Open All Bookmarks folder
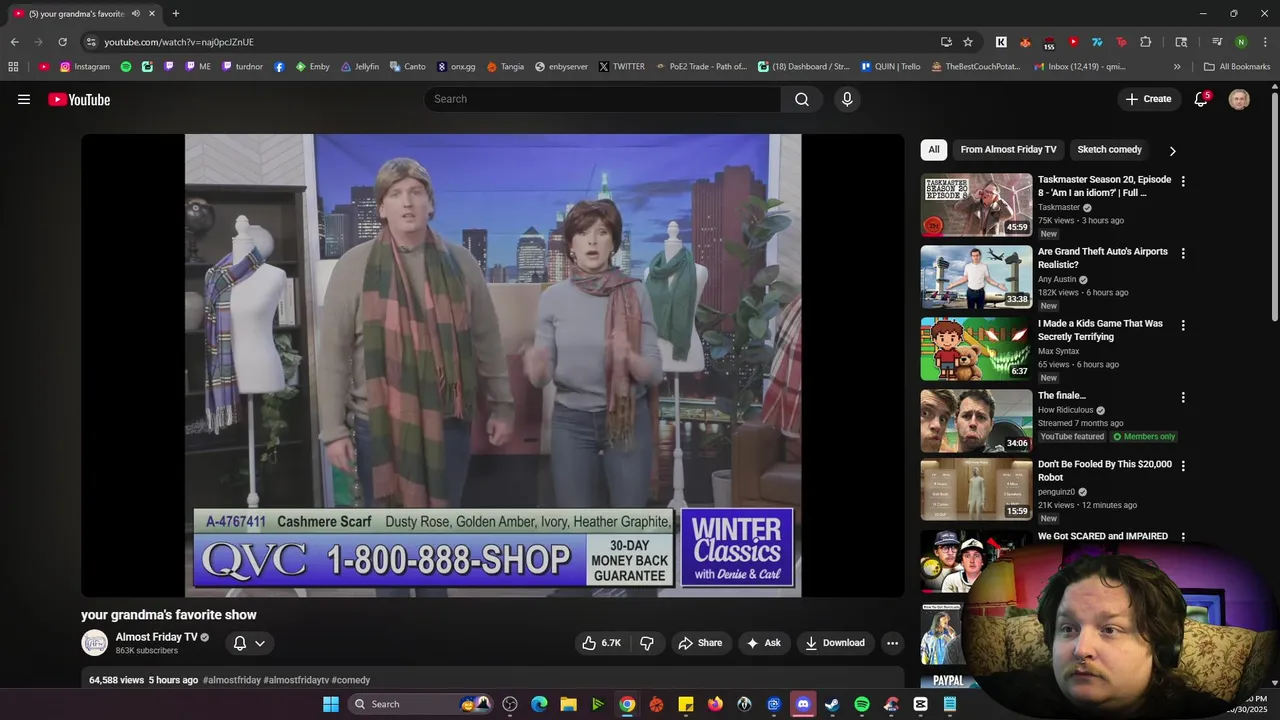The width and height of the screenshot is (1280, 720). (x=1237, y=67)
